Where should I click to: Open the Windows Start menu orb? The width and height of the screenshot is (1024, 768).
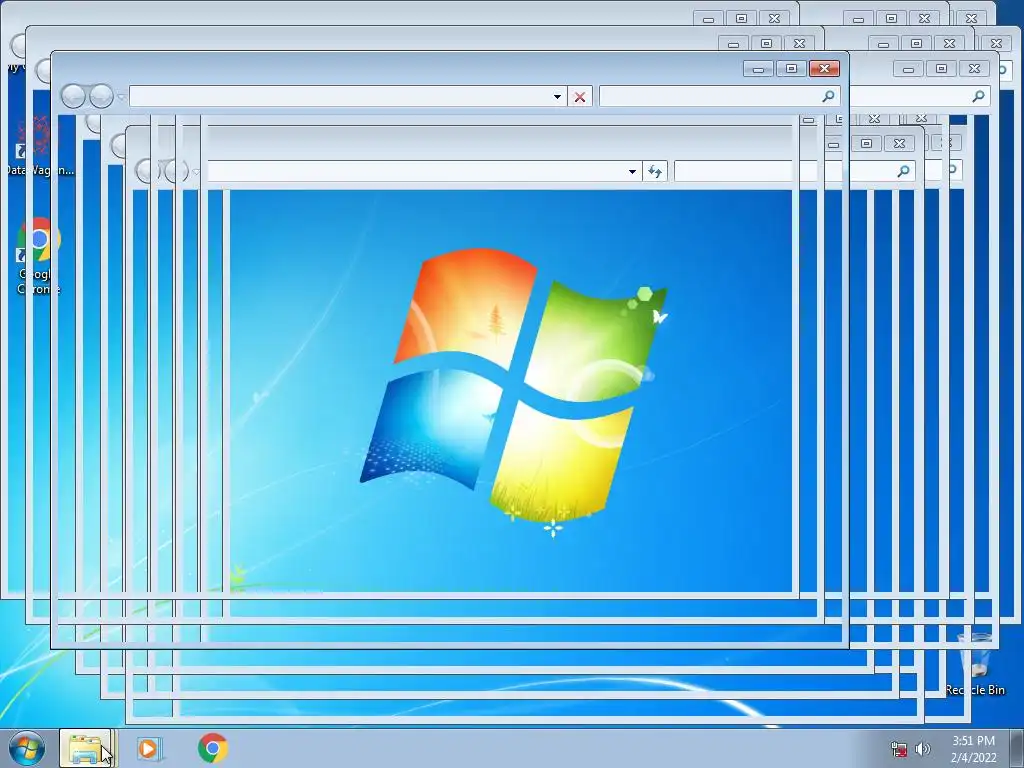pyautogui.click(x=27, y=749)
